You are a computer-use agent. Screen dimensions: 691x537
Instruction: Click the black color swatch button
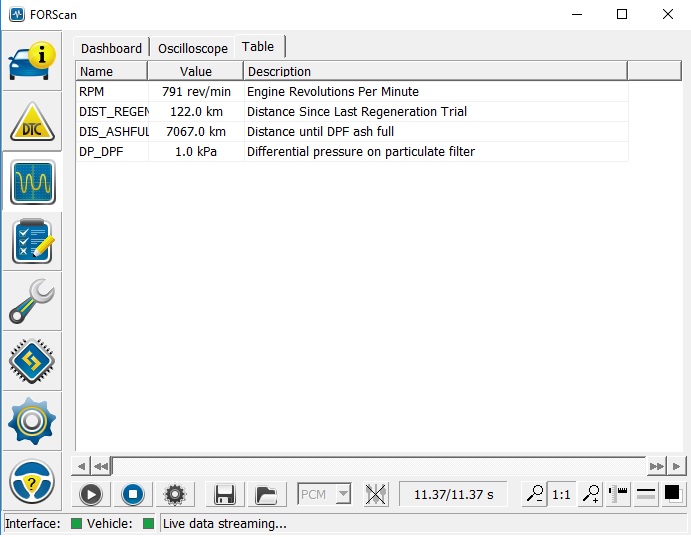(x=672, y=494)
